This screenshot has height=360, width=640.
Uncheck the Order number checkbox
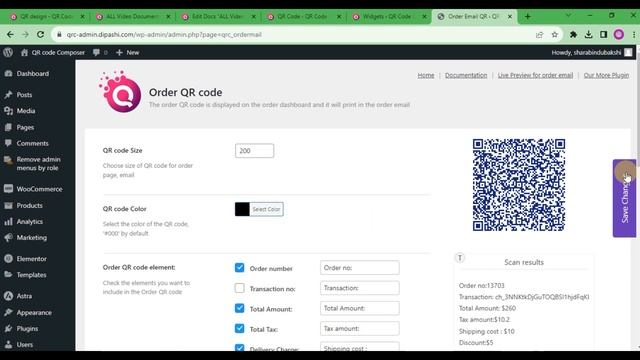coord(240,268)
